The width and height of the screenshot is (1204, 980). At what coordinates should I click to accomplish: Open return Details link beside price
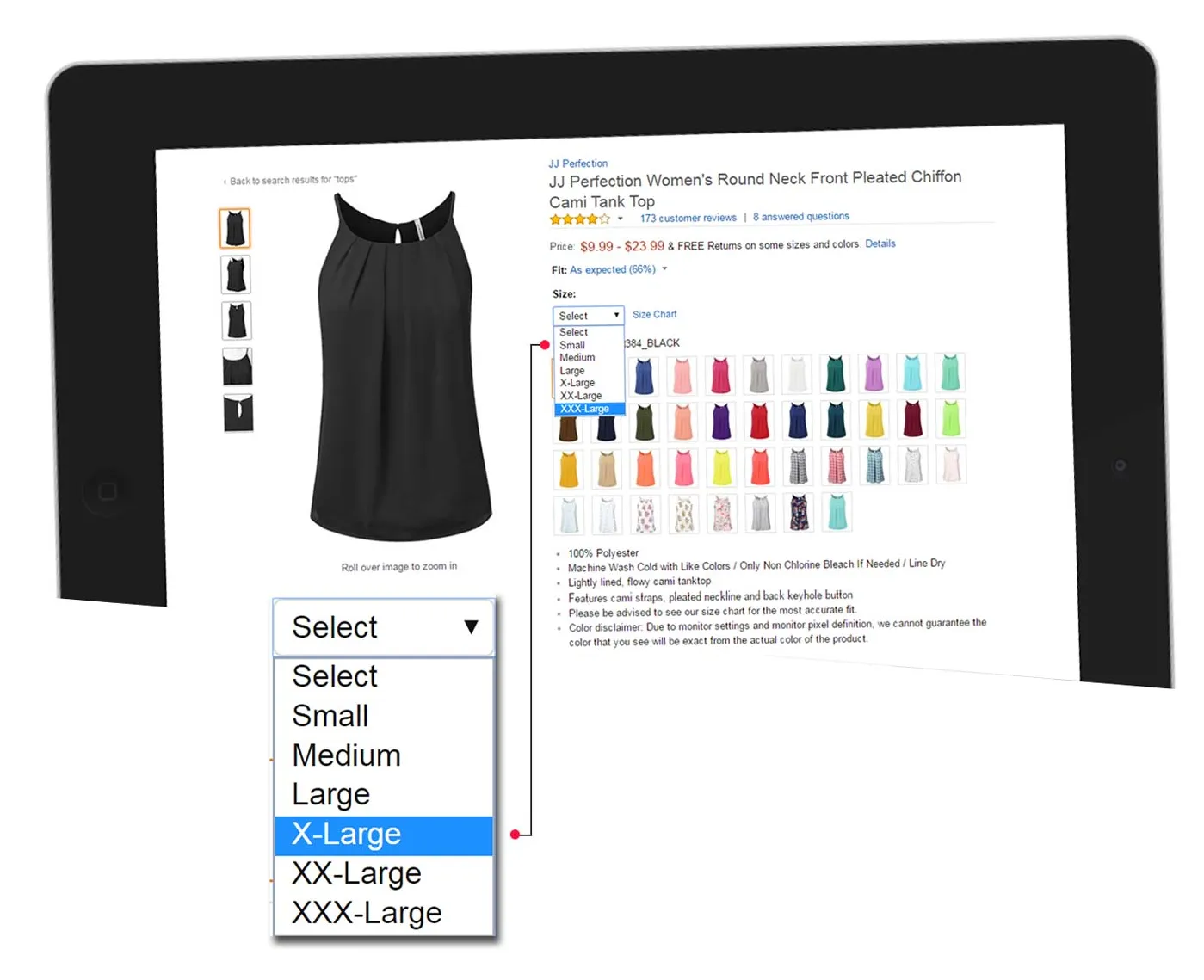(x=880, y=243)
